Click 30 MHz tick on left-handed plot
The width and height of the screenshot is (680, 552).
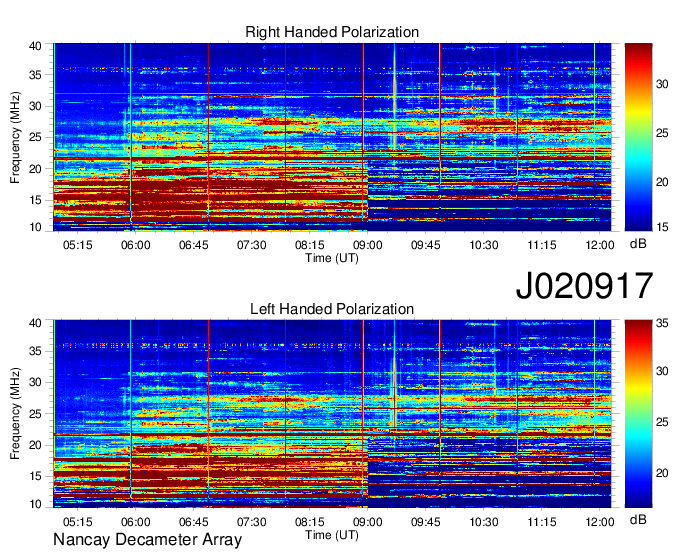coord(35,382)
